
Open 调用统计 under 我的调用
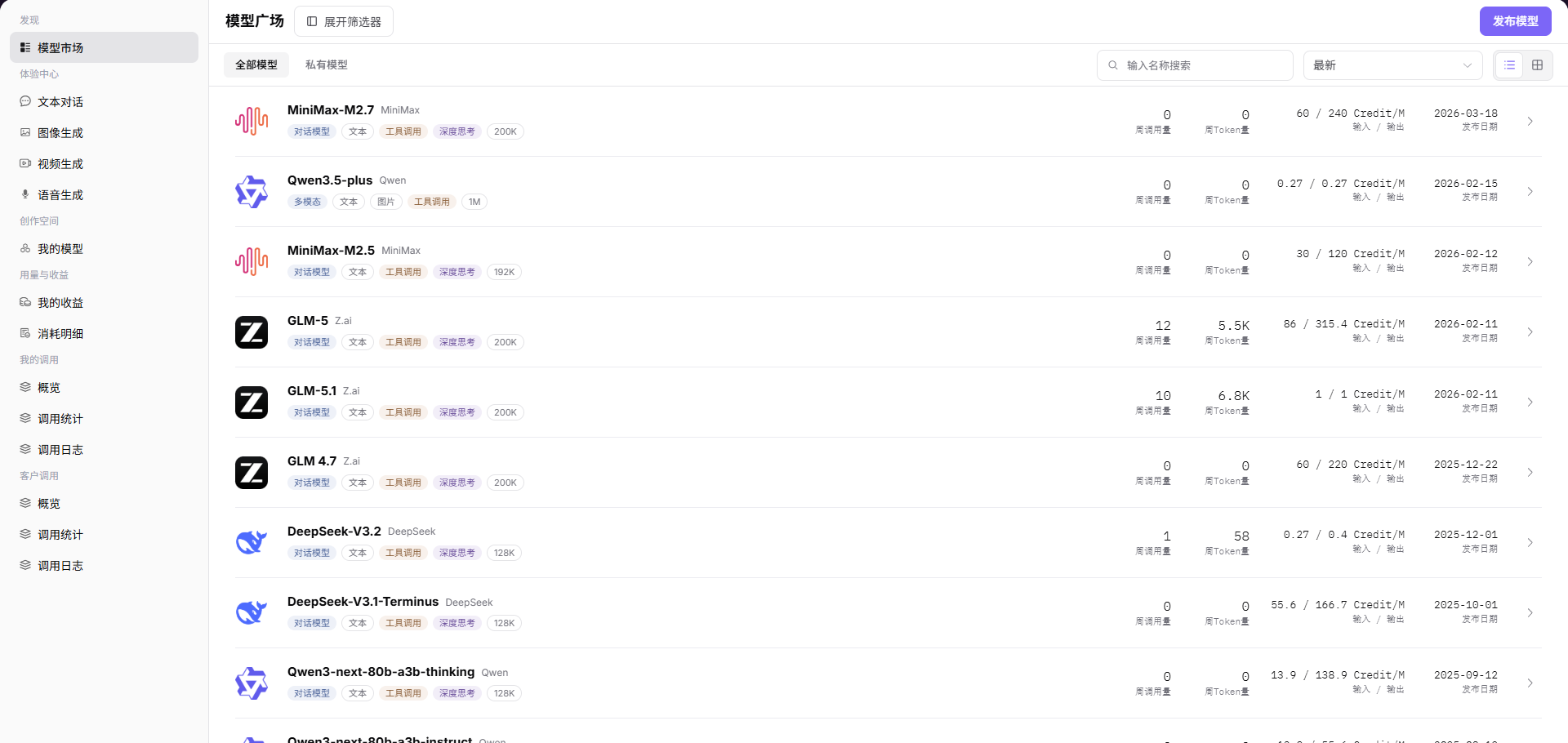pyautogui.click(x=104, y=418)
